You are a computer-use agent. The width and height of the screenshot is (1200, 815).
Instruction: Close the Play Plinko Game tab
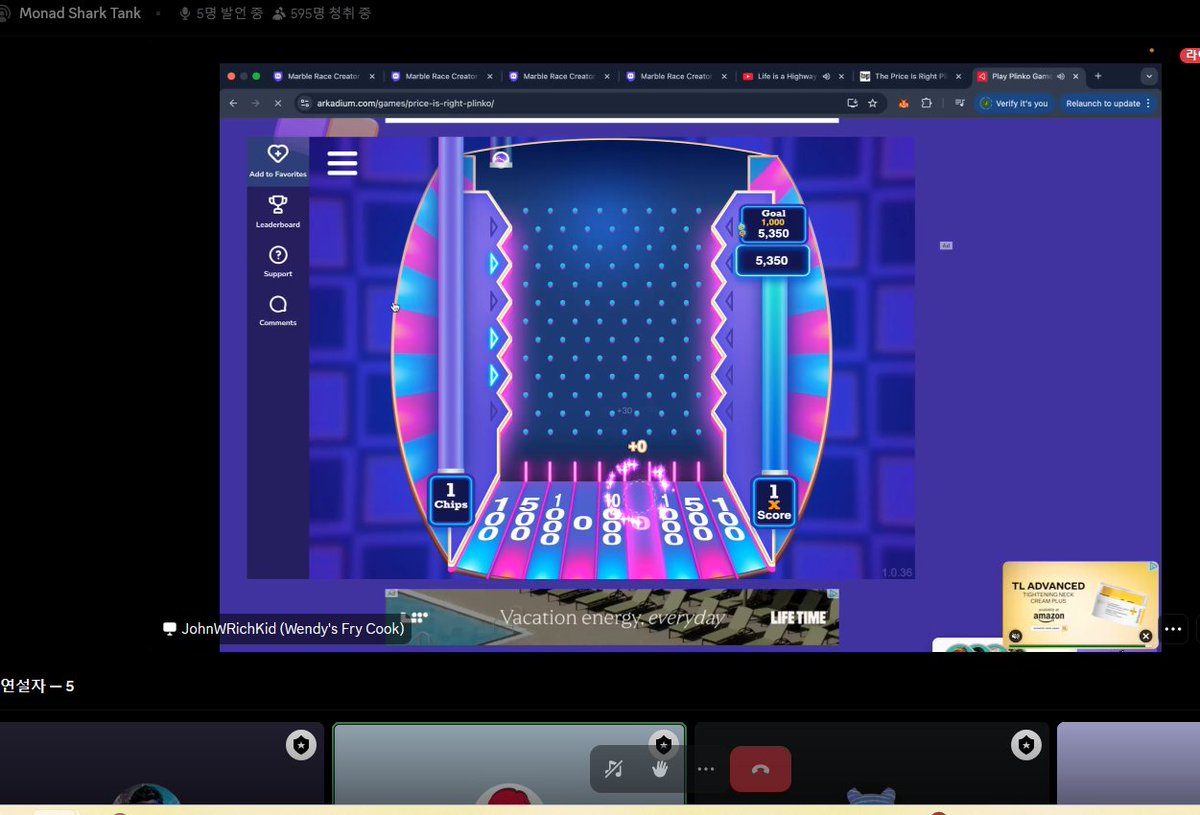click(x=1076, y=76)
